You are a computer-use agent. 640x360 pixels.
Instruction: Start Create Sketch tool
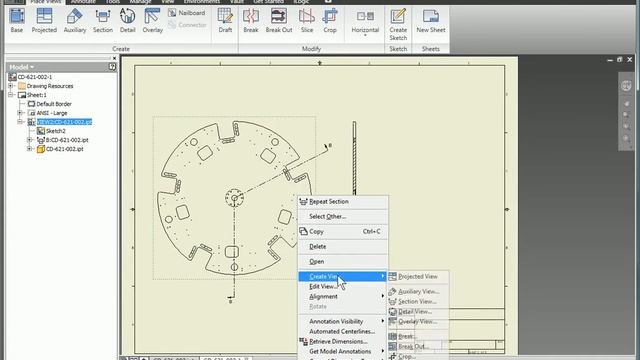pos(398,24)
